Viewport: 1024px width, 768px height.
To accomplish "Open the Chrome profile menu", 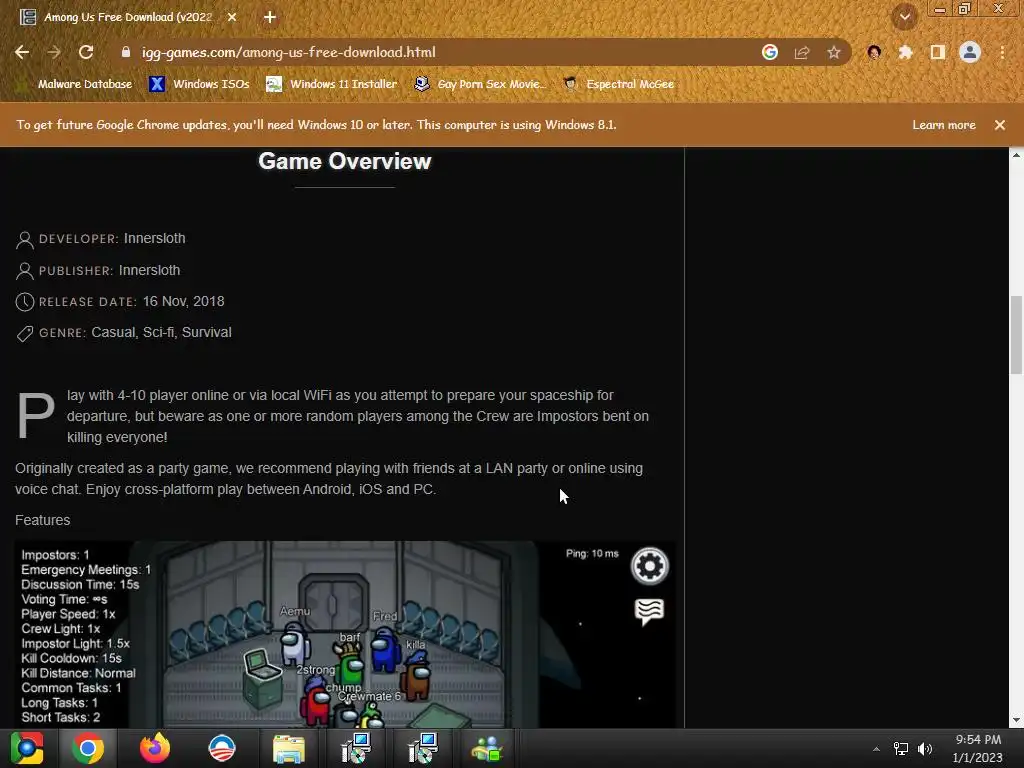I will pos(970,52).
